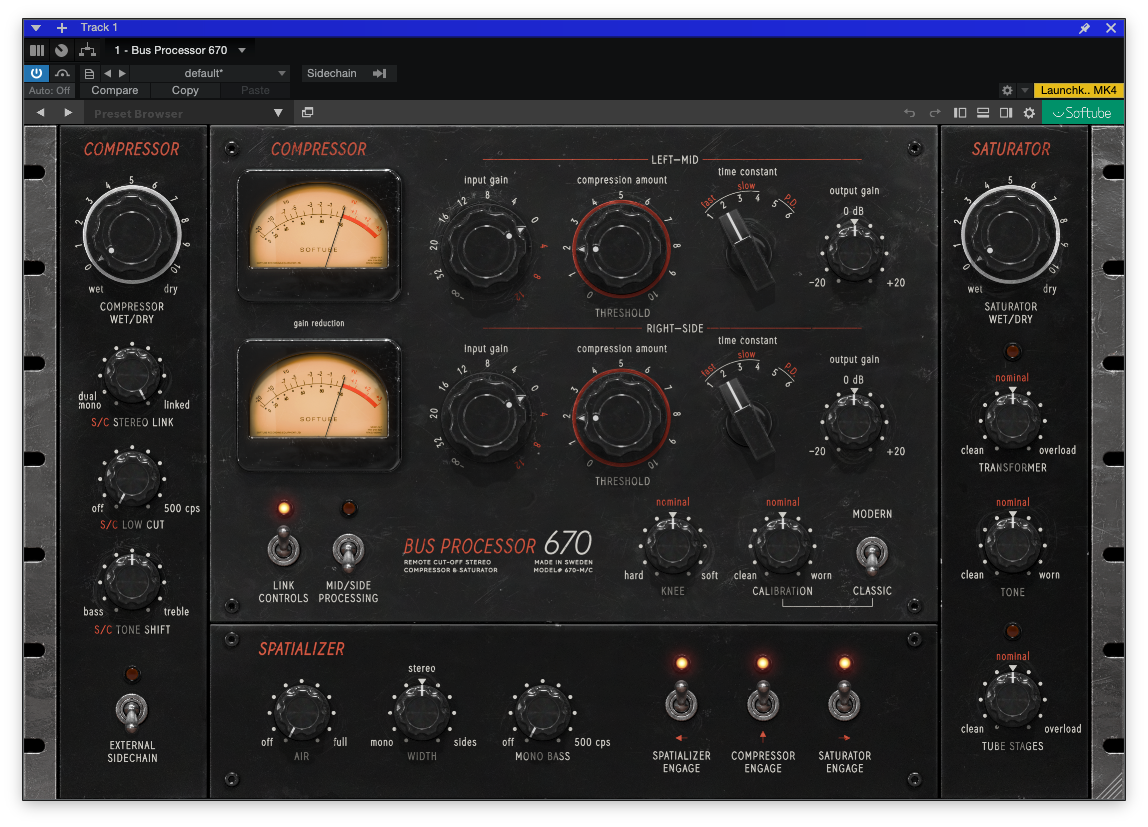1148x827 pixels.
Task: Click the S/C Tone Shift knob
Action: click(133, 581)
